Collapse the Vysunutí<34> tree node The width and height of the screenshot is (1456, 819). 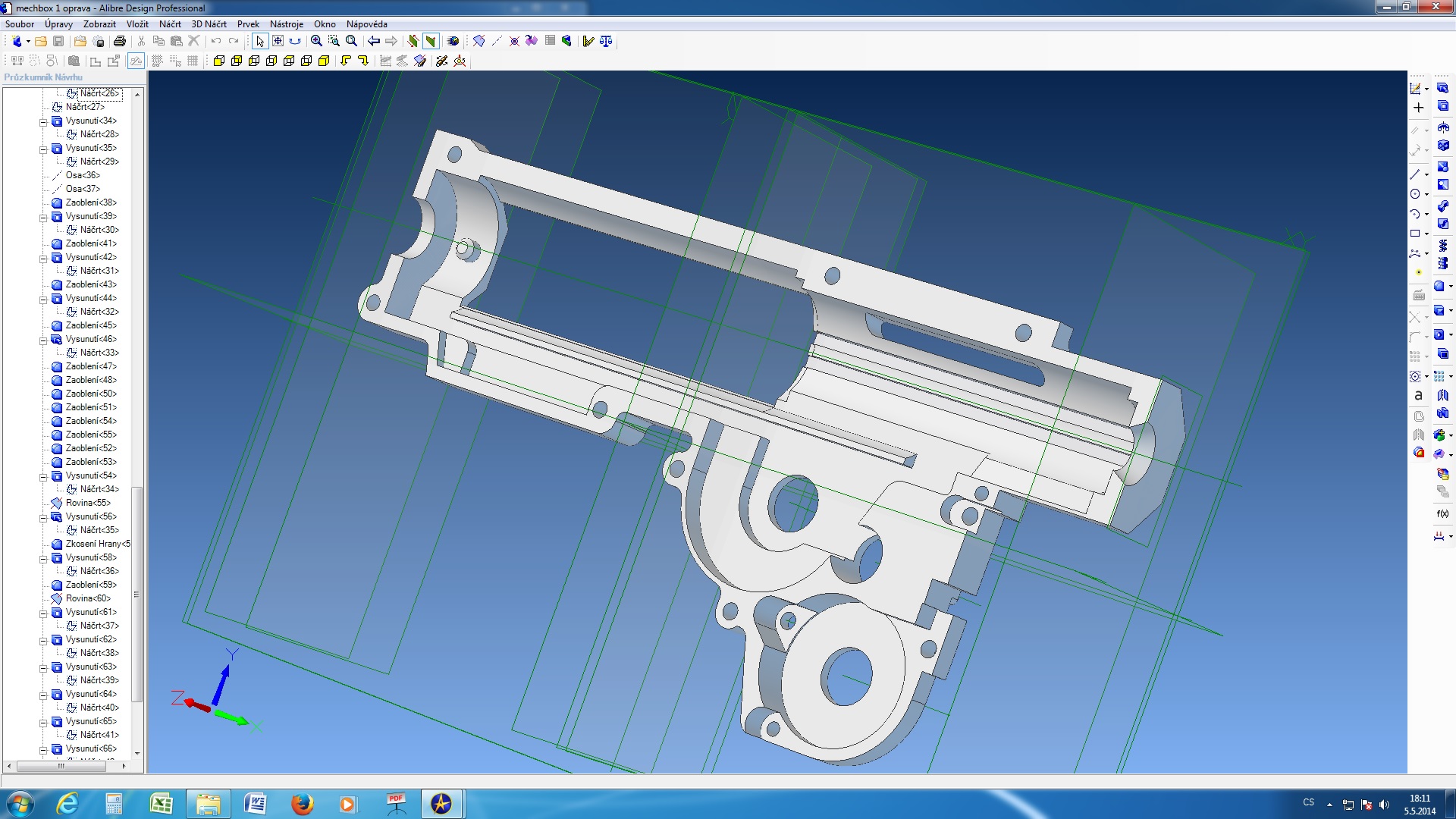pos(43,121)
